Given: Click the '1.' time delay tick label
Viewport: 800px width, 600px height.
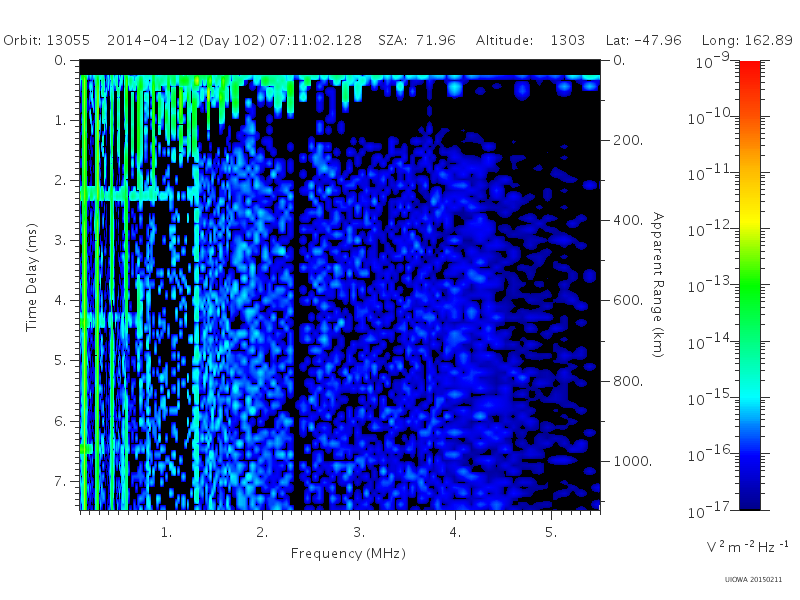Looking at the screenshot, I should (x=60, y=121).
